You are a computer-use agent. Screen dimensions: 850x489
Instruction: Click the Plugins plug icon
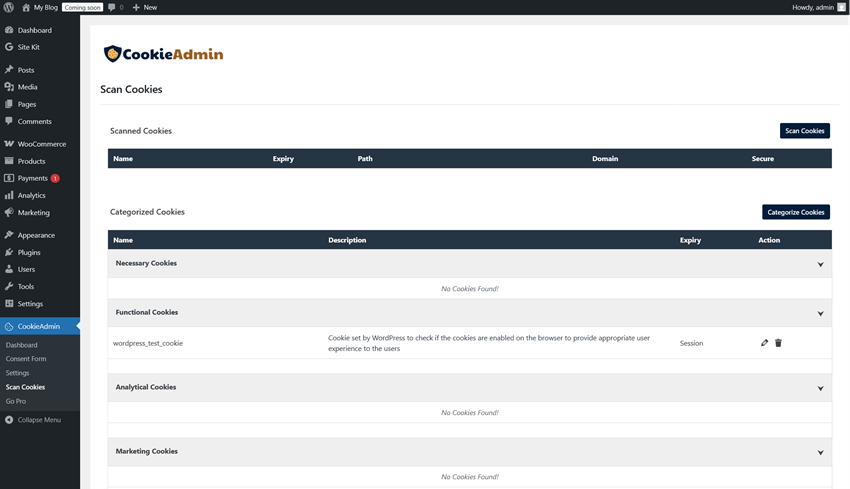(x=9, y=252)
